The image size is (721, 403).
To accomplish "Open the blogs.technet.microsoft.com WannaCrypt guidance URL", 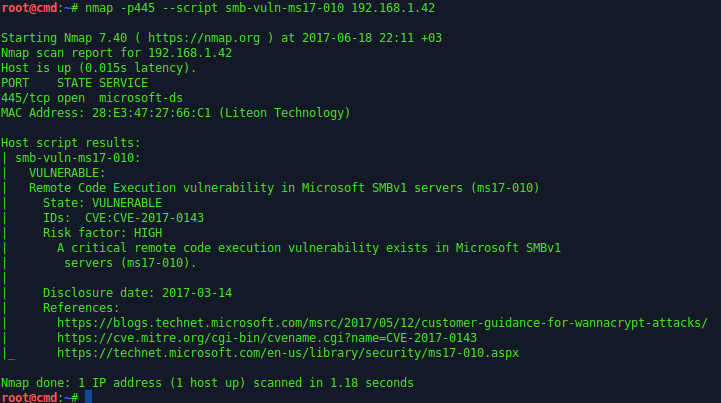I will pyautogui.click(x=382, y=323).
